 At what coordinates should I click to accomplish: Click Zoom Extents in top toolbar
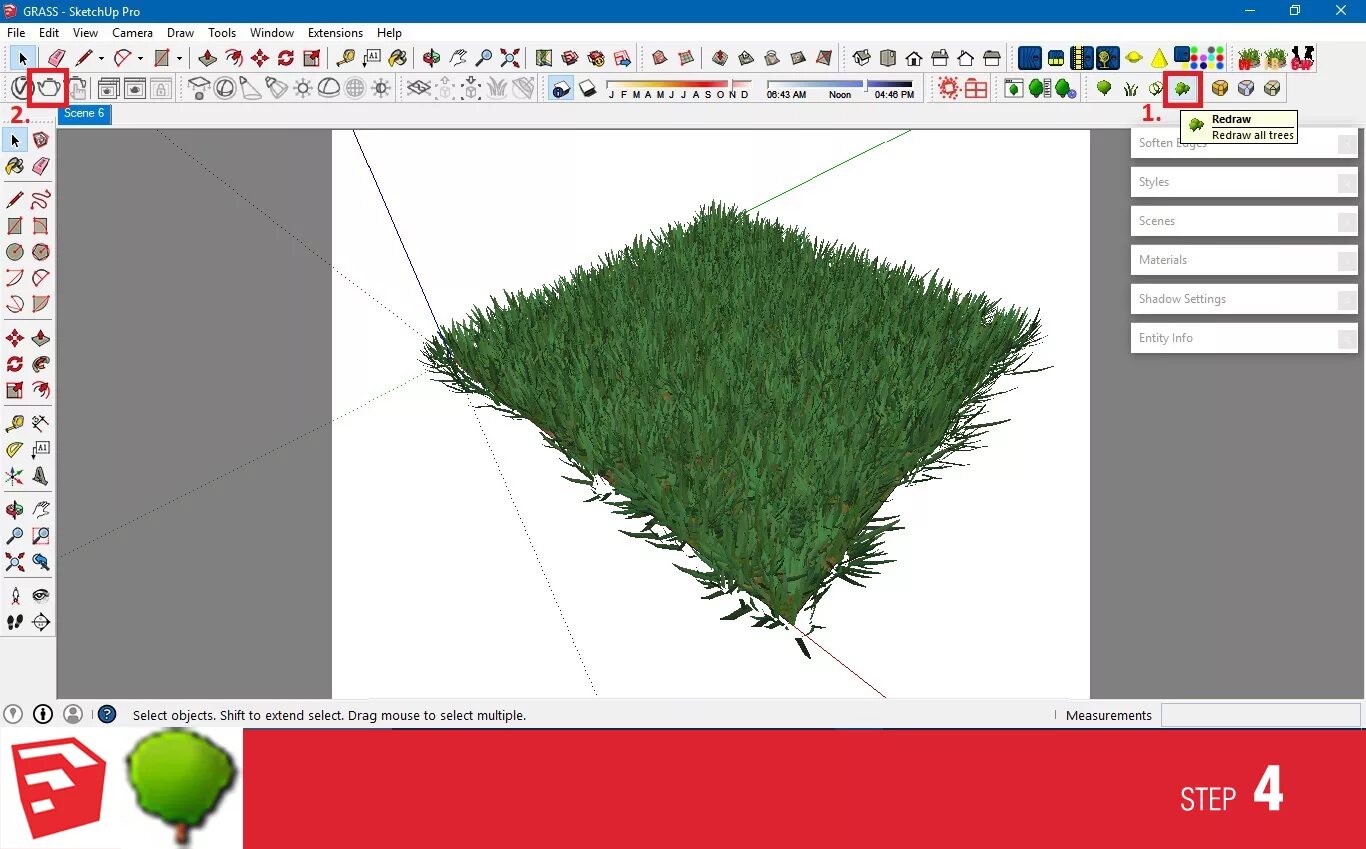coord(510,58)
